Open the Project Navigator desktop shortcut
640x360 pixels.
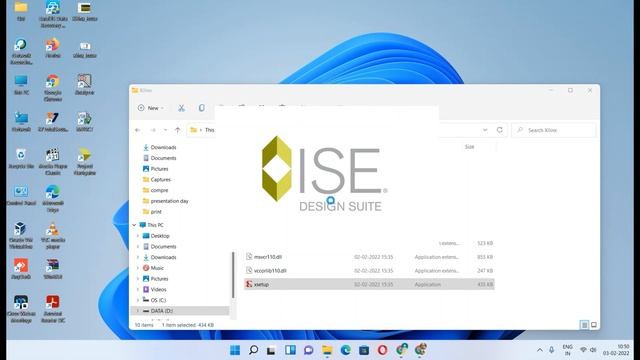click(x=84, y=162)
